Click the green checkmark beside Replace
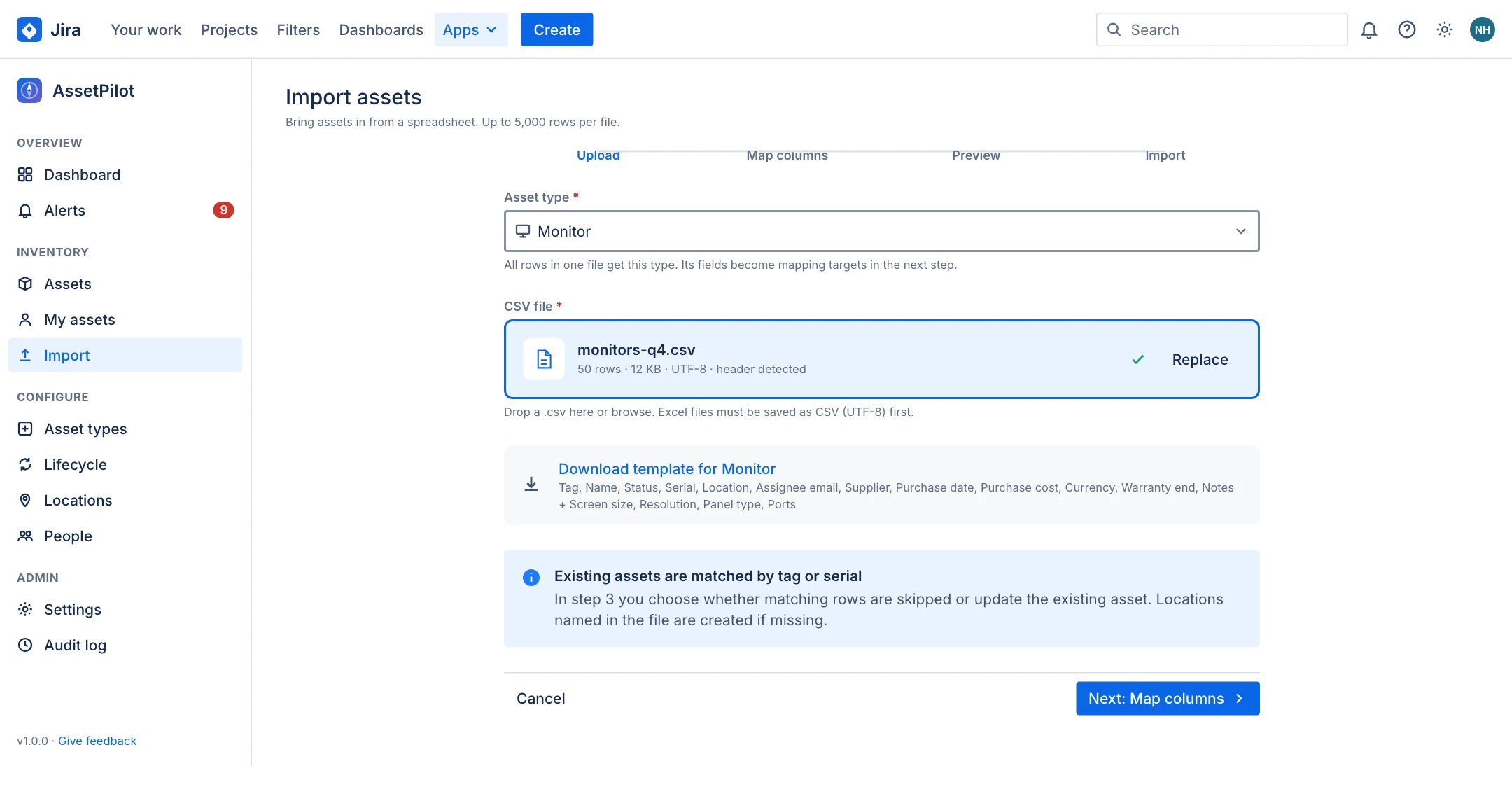 (x=1138, y=359)
